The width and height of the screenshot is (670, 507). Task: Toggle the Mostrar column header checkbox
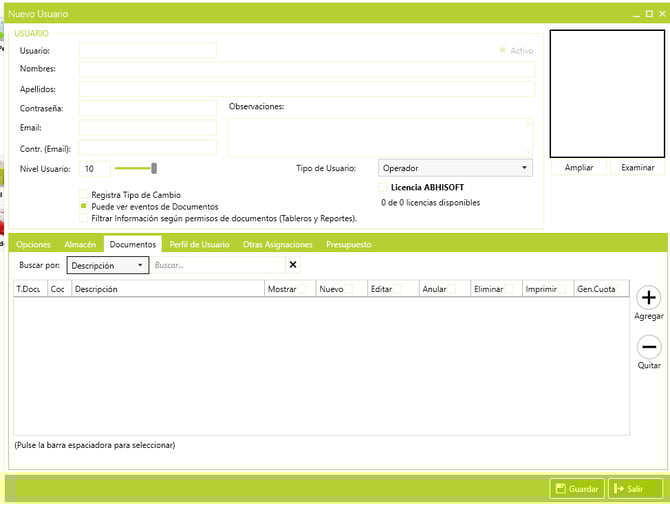click(305, 289)
